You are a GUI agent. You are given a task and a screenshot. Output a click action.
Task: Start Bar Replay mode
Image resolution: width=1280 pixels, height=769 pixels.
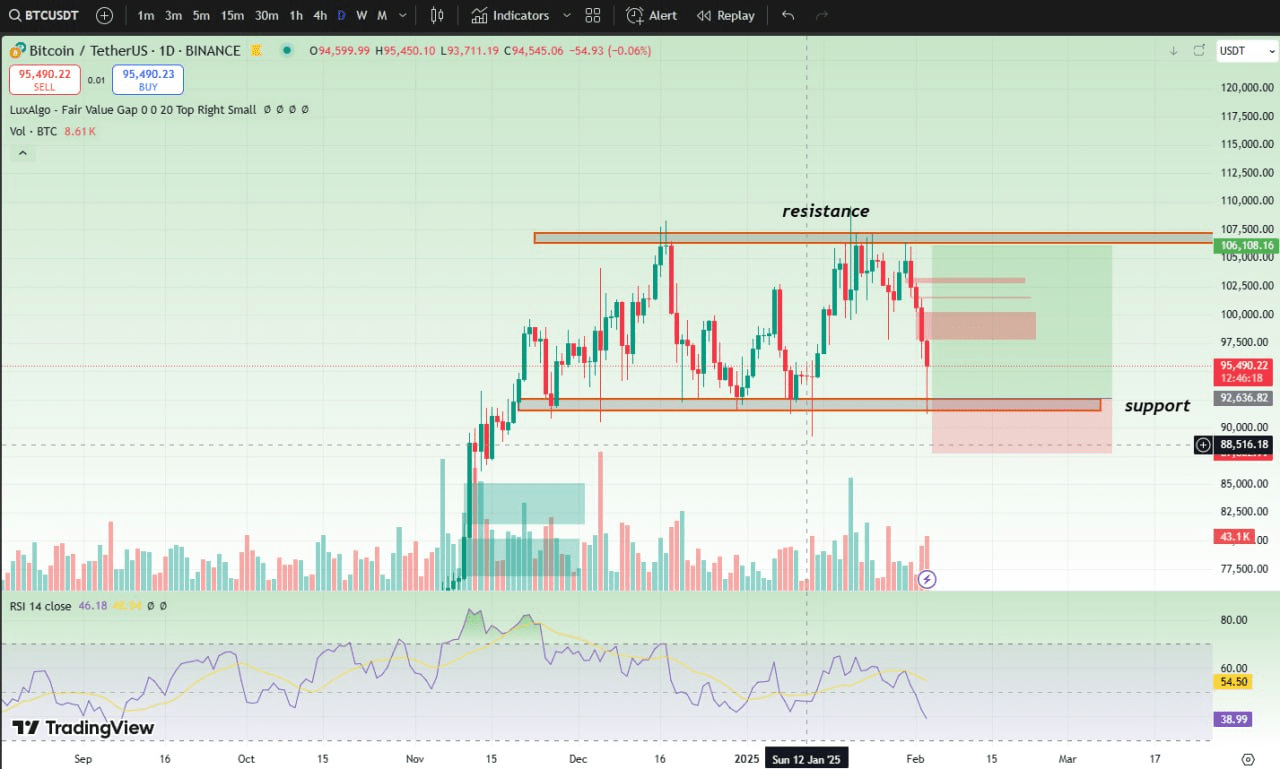(x=726, y=16)
